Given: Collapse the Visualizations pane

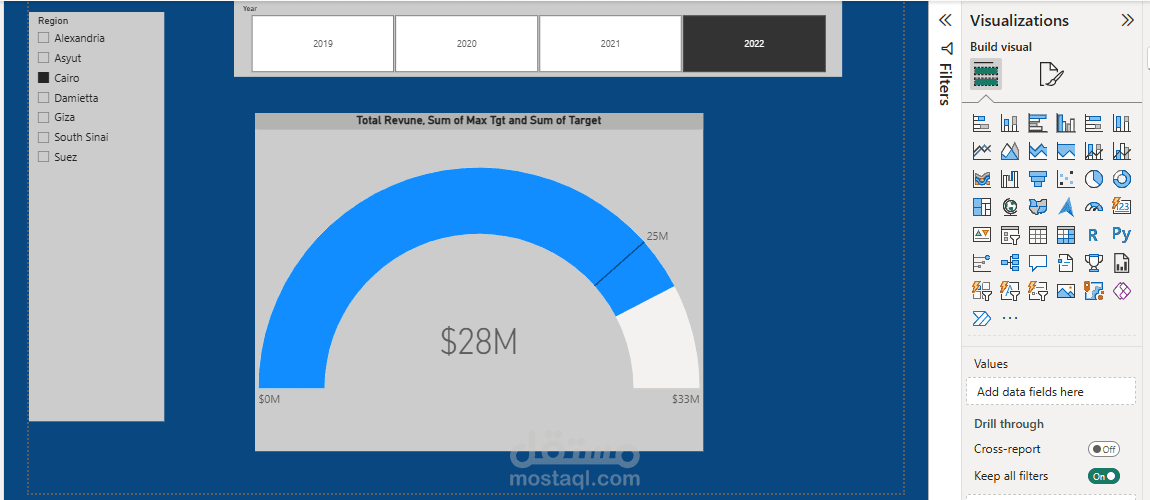Looking at the screenshot, I should tap(1127, 21).
